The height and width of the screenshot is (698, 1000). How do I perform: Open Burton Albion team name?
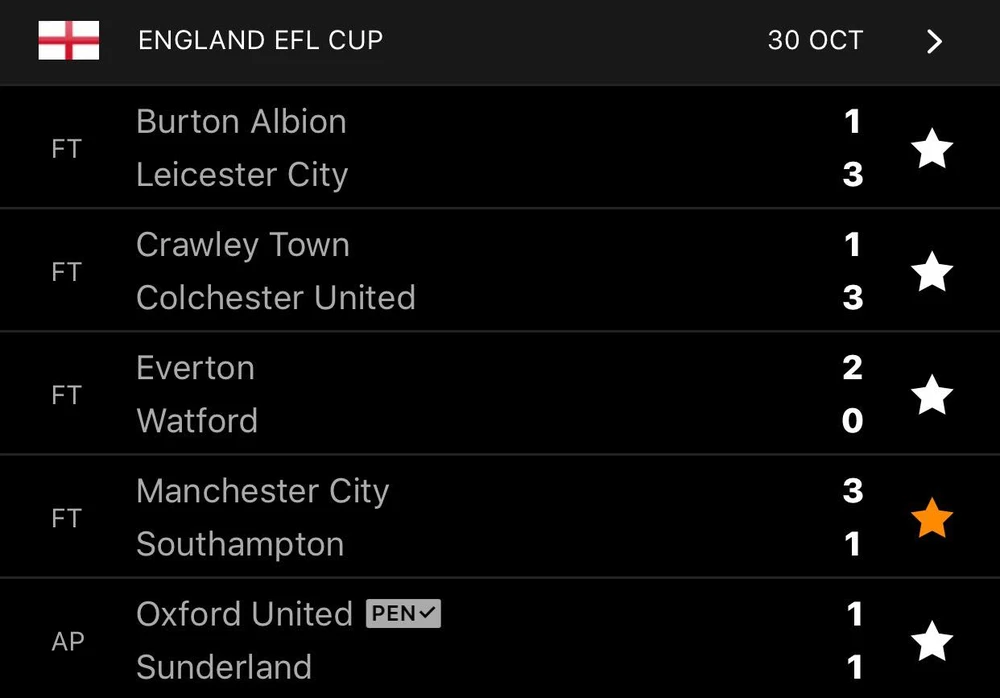coord(241,122)
